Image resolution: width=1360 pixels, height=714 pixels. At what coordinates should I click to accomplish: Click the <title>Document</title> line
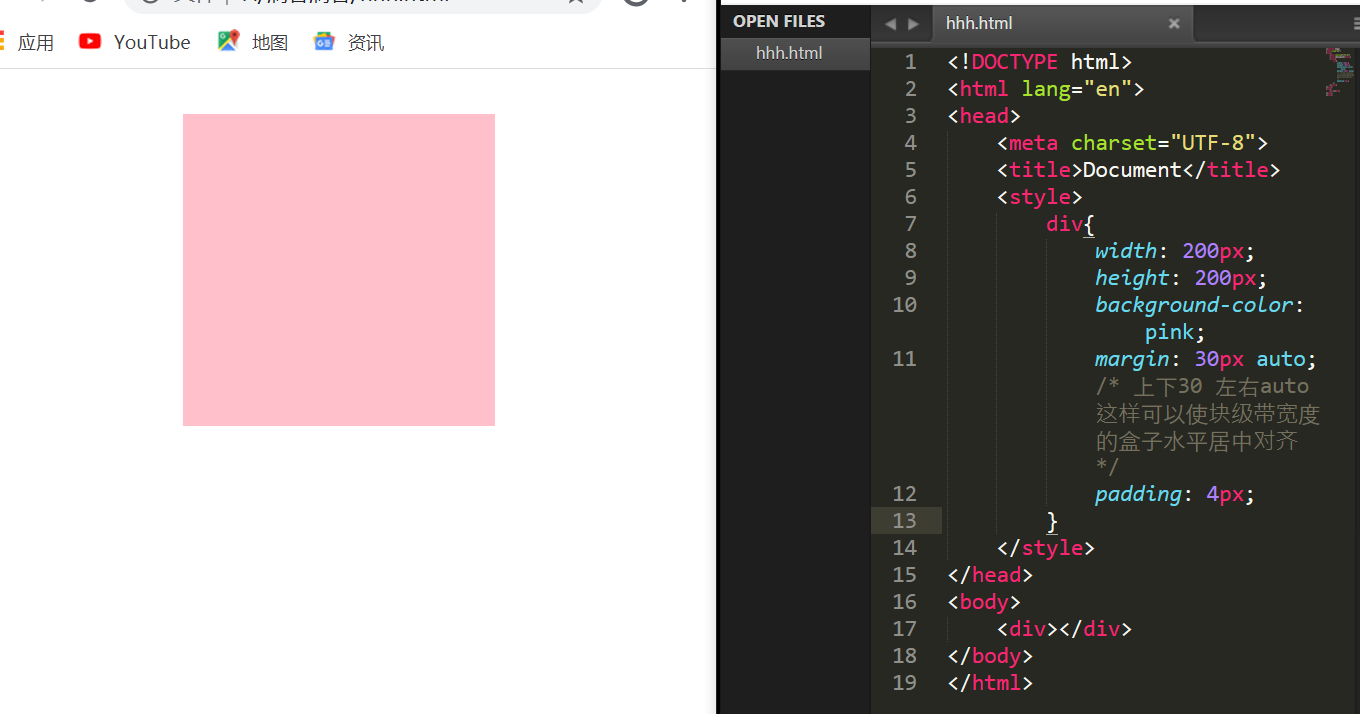pos(1138,170)
